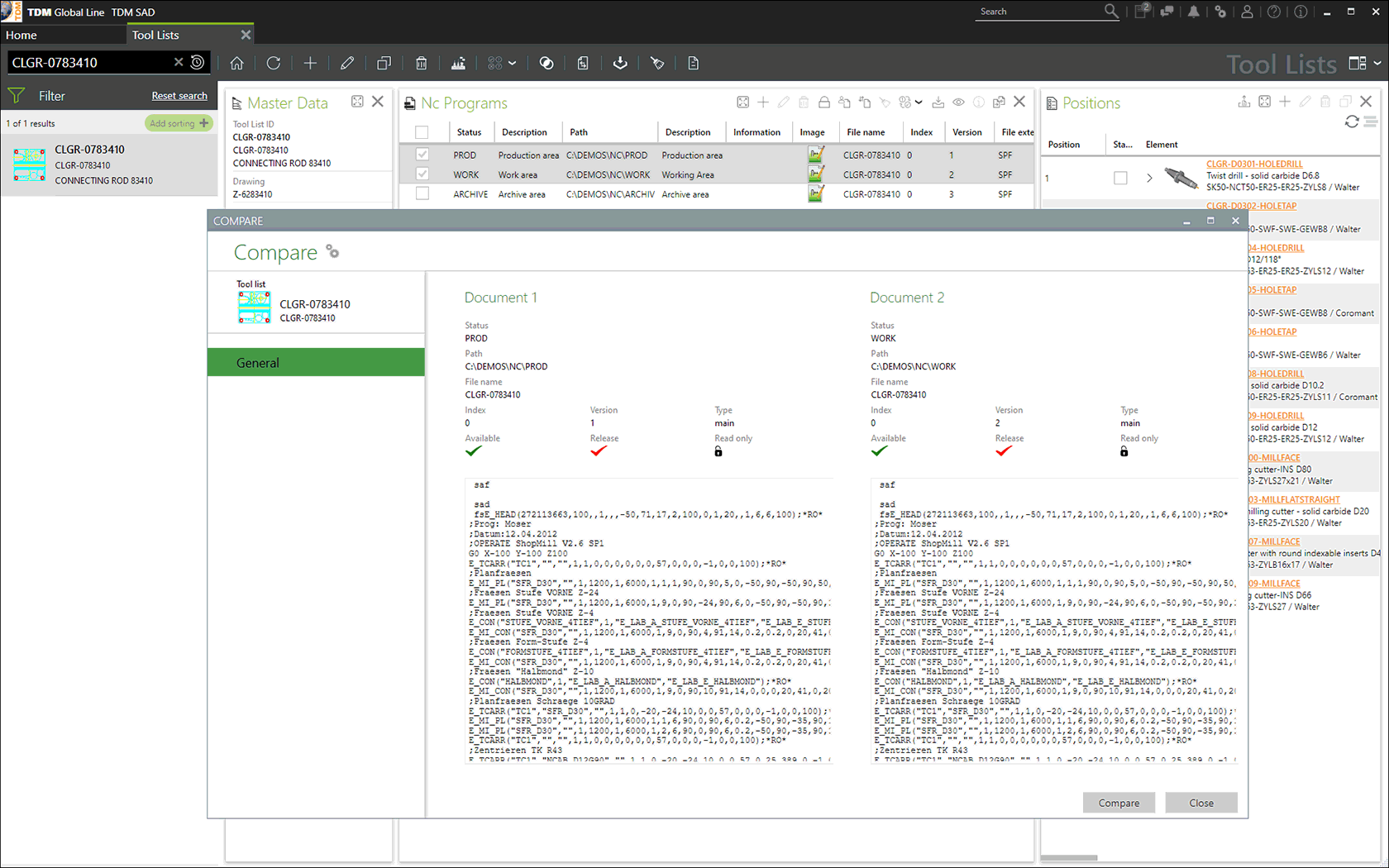This screenshot has height=868, width=1389.
Task: Toggle the WORK row checkbox
Action: [422, 174]
